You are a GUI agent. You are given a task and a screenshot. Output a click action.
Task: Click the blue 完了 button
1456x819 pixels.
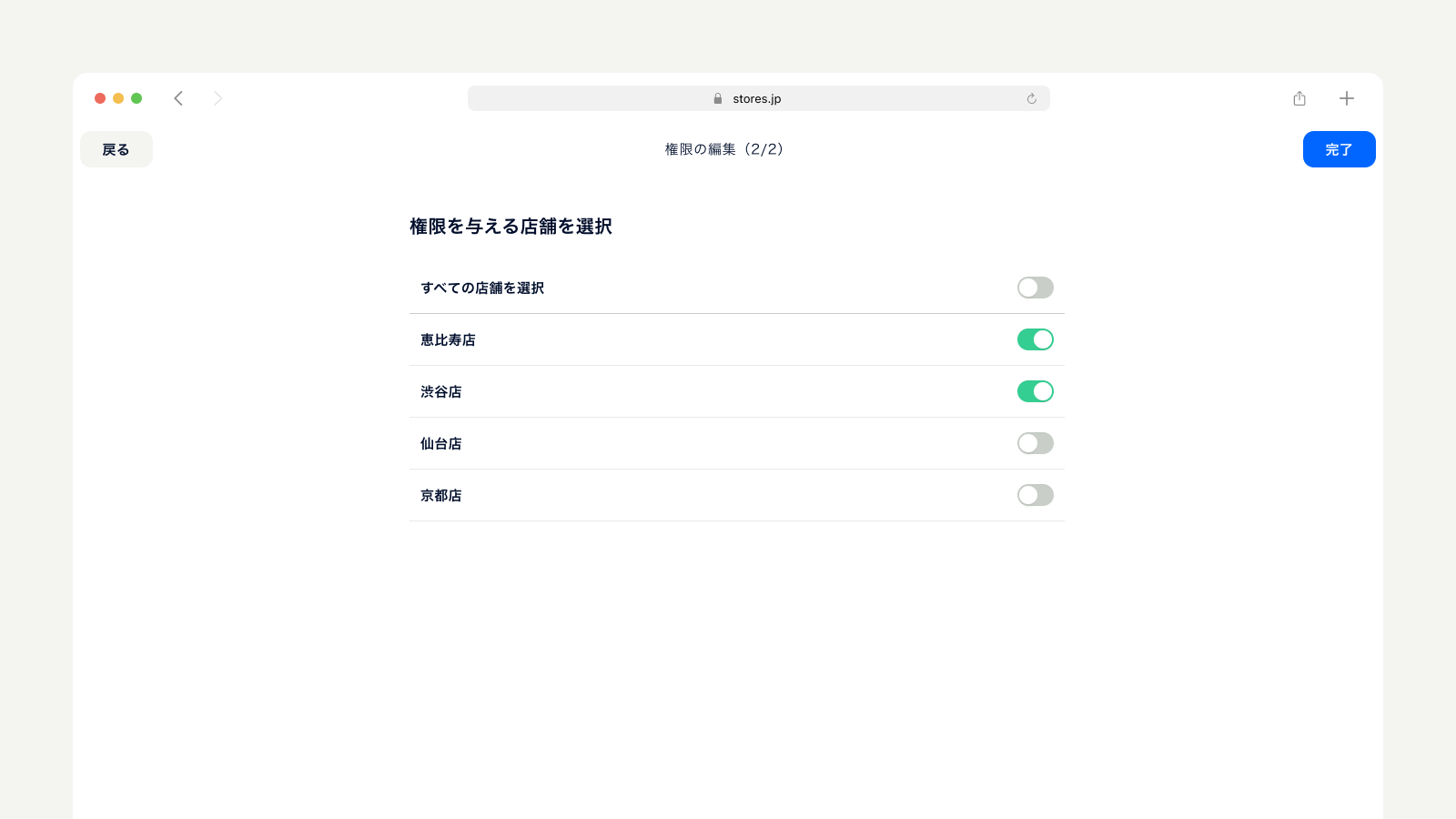coord(1339,149)
